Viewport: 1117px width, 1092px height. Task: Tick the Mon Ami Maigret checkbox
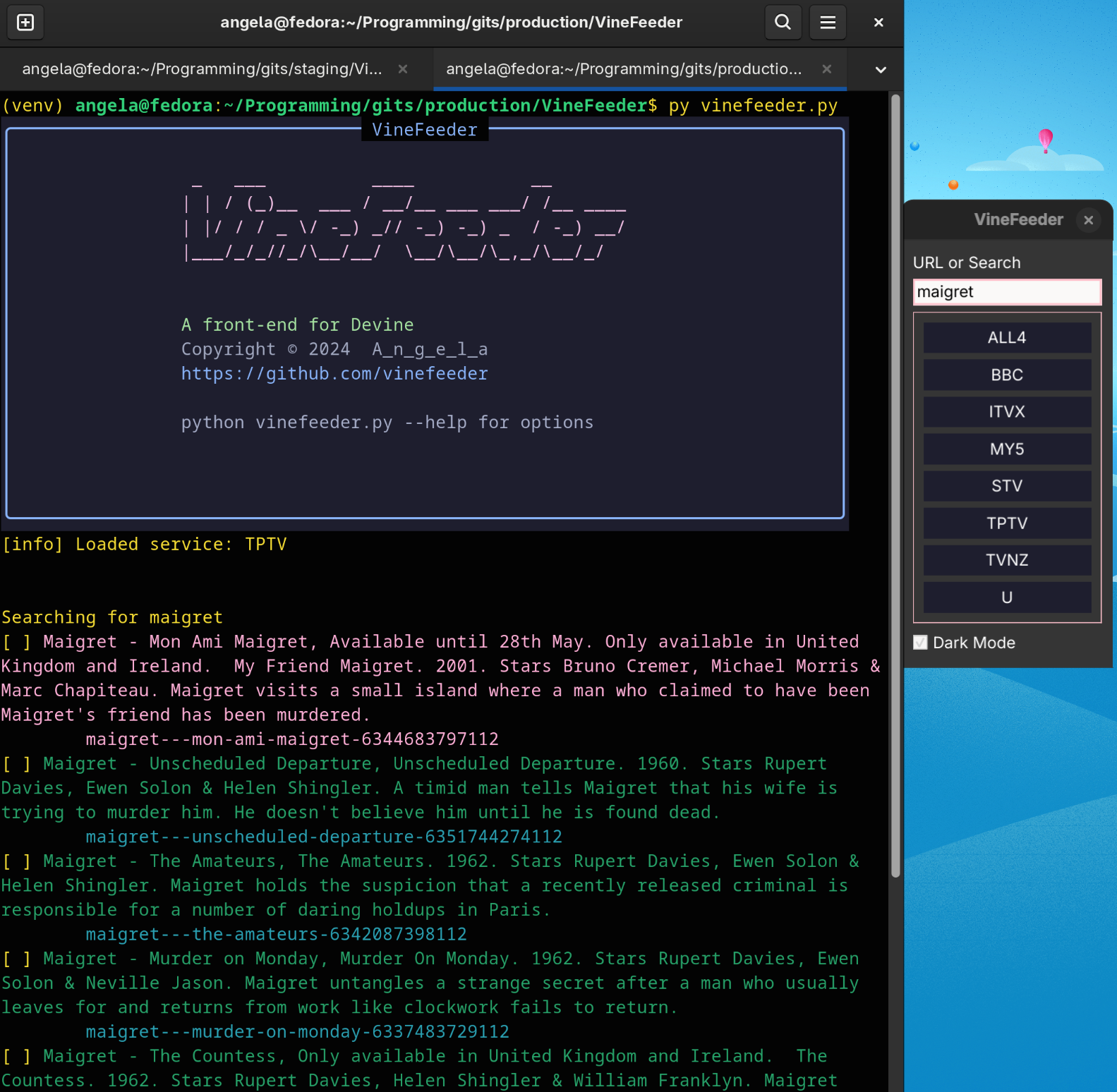17,642
